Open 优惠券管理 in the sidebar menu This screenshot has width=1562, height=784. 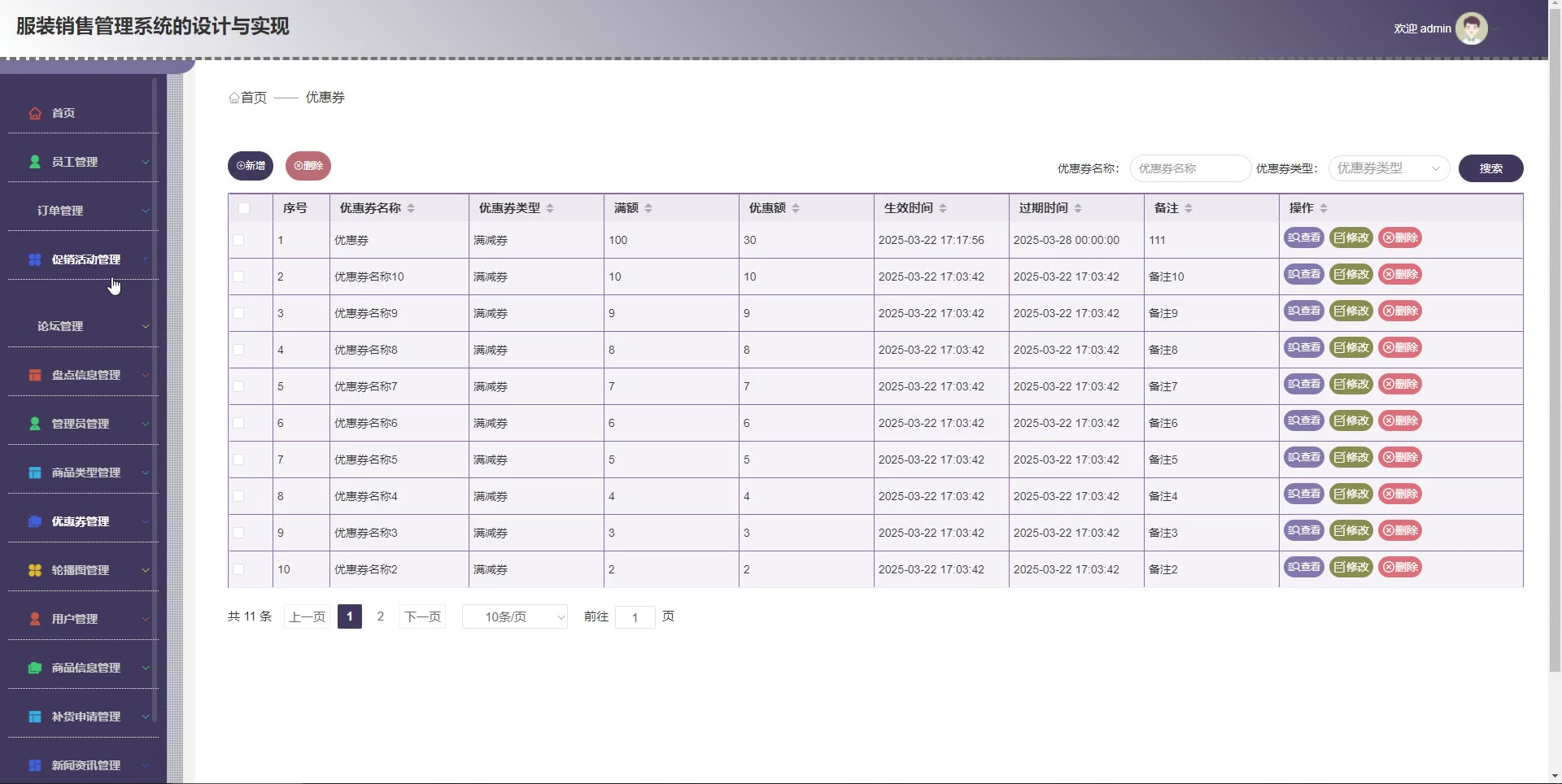pyautogui.click(x=81, y=521)
